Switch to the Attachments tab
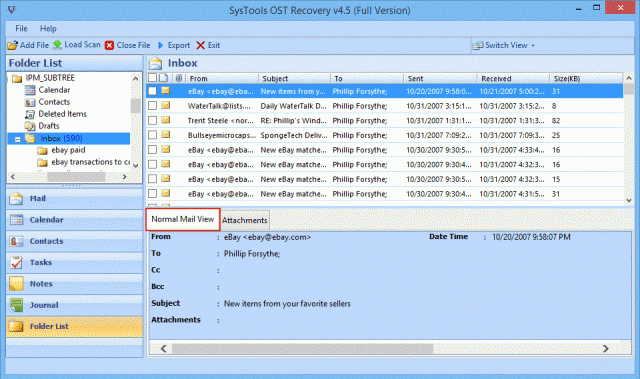640x379 pixels. point(244,220)
